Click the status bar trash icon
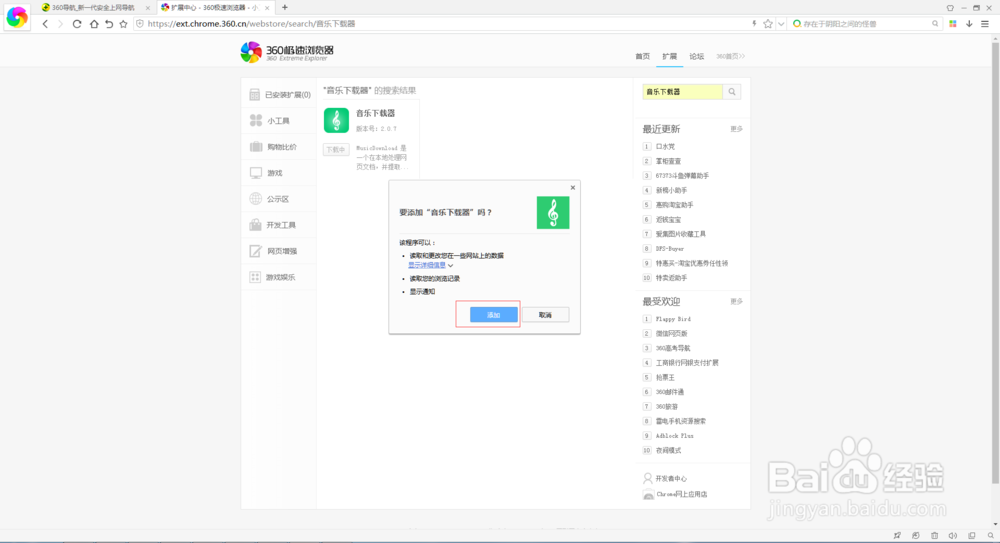Image resolution: width=1000 pixels, height=543 pixels. tap(934, 536)
